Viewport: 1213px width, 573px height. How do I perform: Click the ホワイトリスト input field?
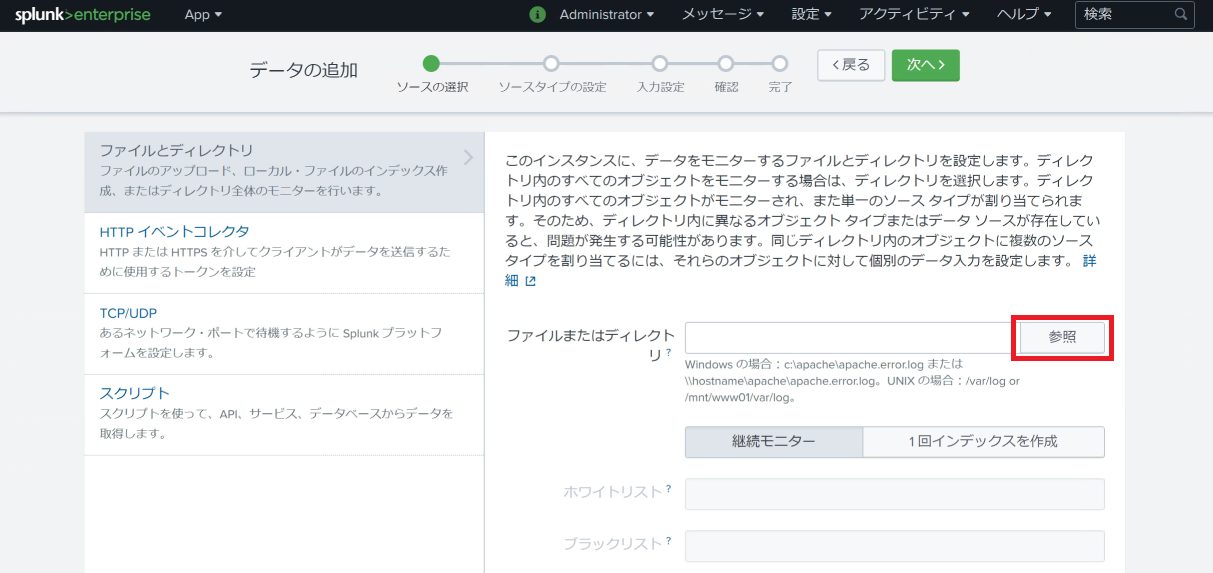[x=895, y=494]
